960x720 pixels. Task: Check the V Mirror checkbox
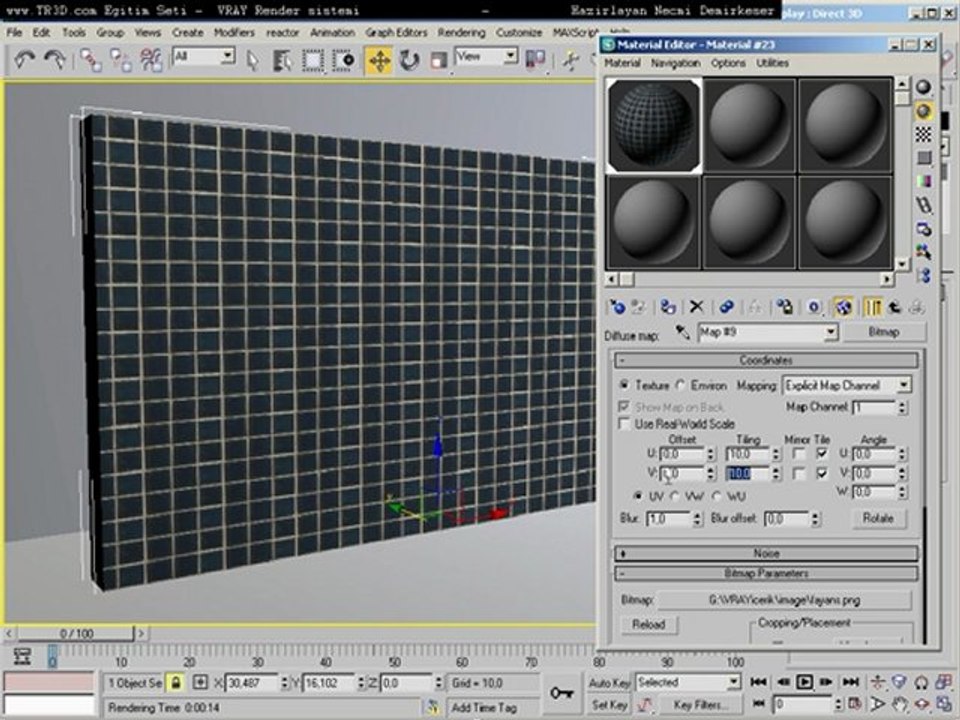tap(798, 473)
